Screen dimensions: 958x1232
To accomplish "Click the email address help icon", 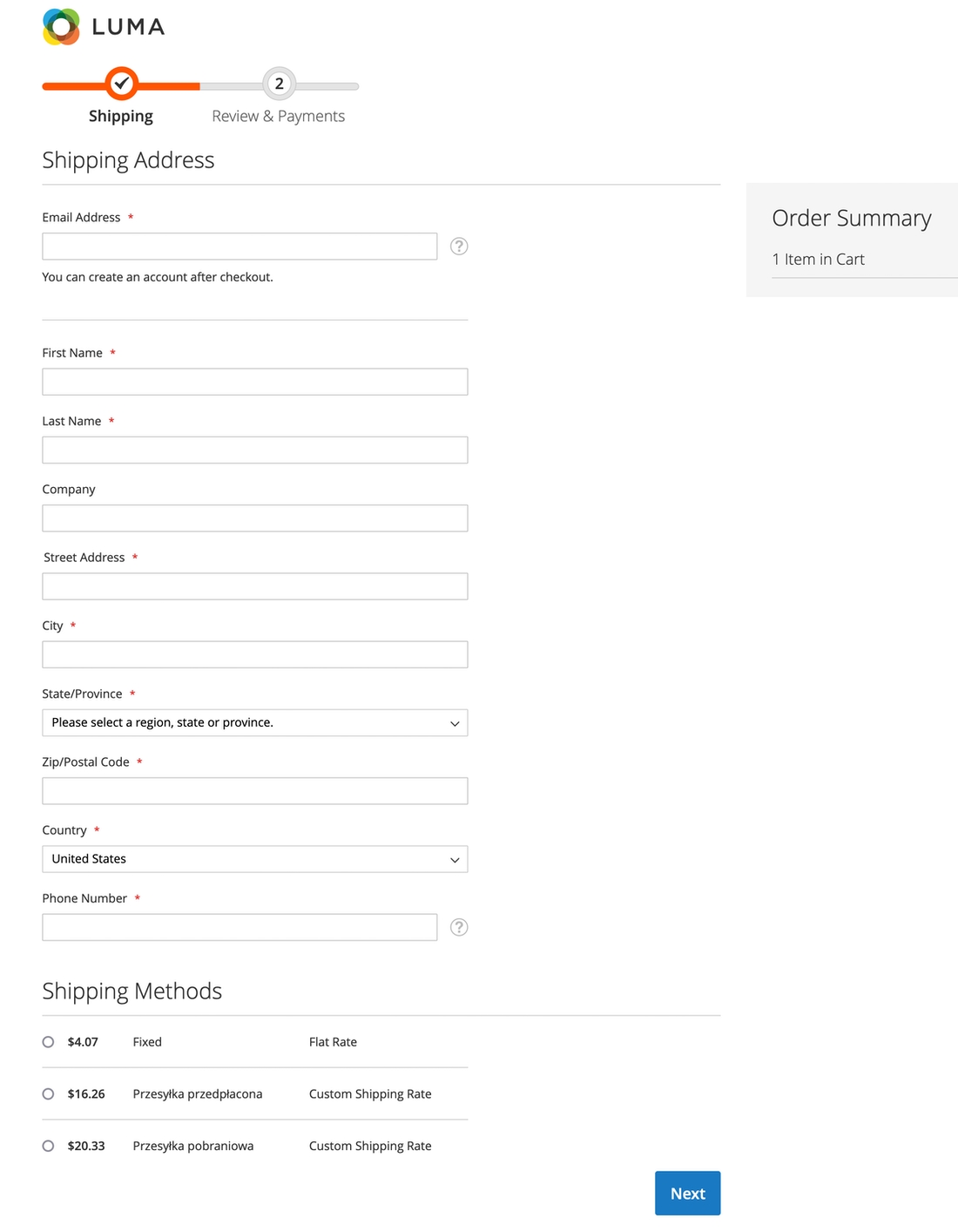I will click(x=459, y=247).
